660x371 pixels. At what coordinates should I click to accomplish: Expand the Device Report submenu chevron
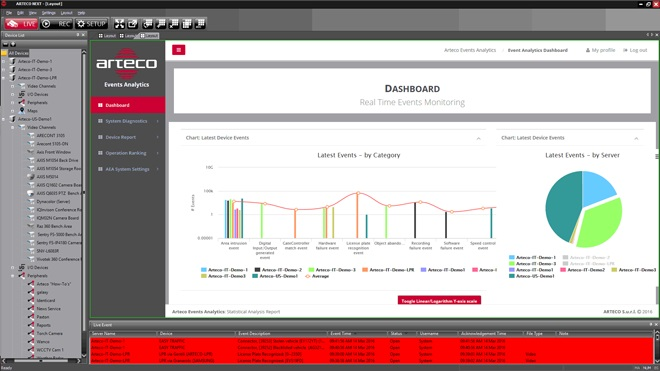tap(158, 137)
